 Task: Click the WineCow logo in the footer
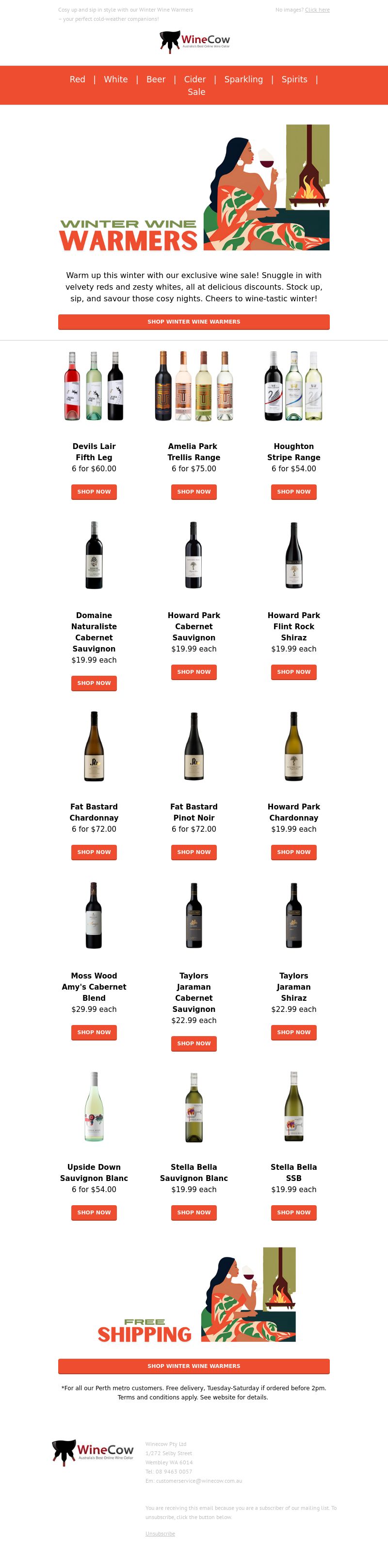coord(93,1452)
